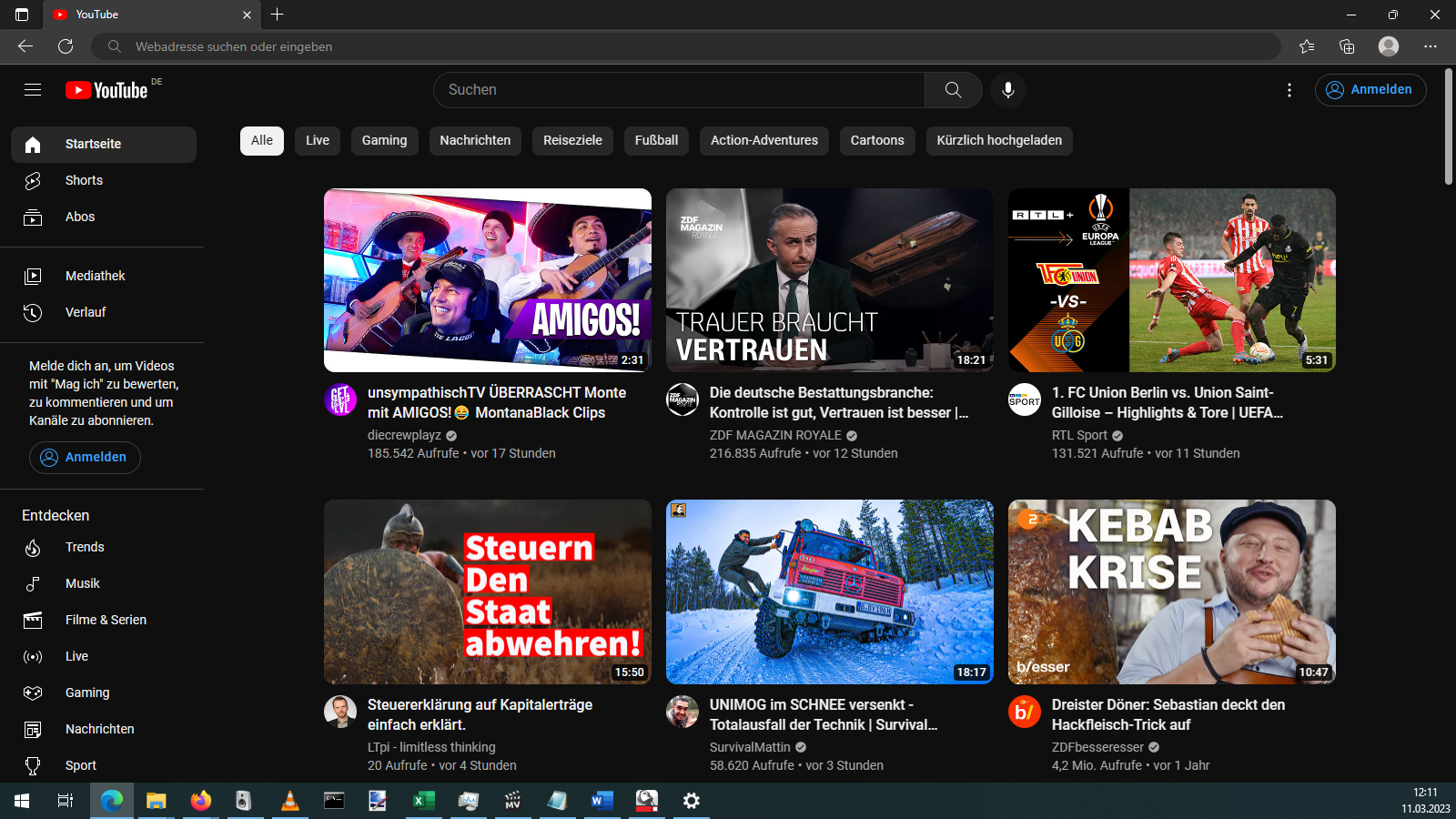Open '1. FC Union Berlin vs. Union Saint-Gilloise' title

tap(1168, 402)
